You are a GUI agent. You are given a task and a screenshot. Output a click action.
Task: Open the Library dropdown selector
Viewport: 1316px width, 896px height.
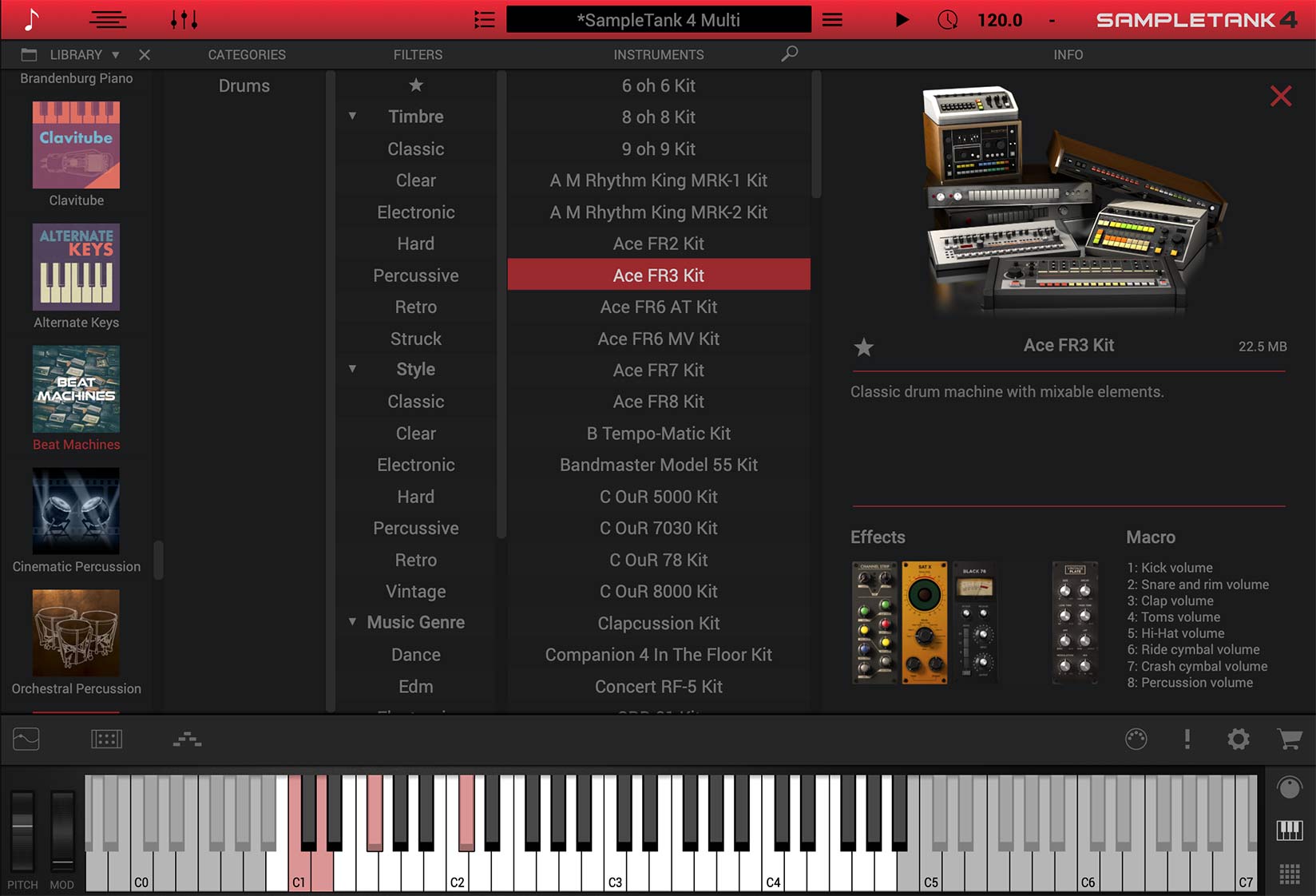pos(114,54)
